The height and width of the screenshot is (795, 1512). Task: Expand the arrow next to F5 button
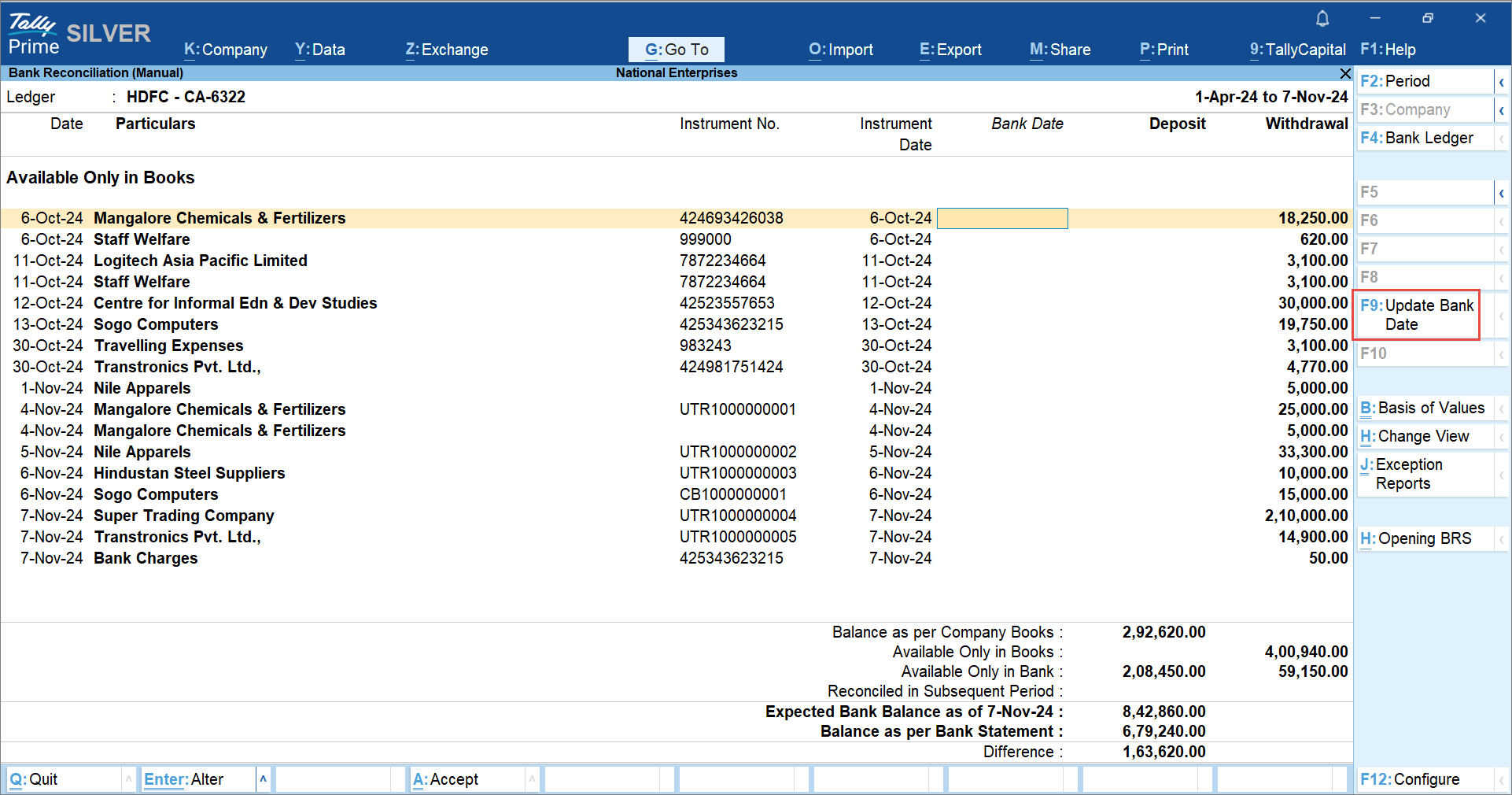click(x=1501, y=193)
